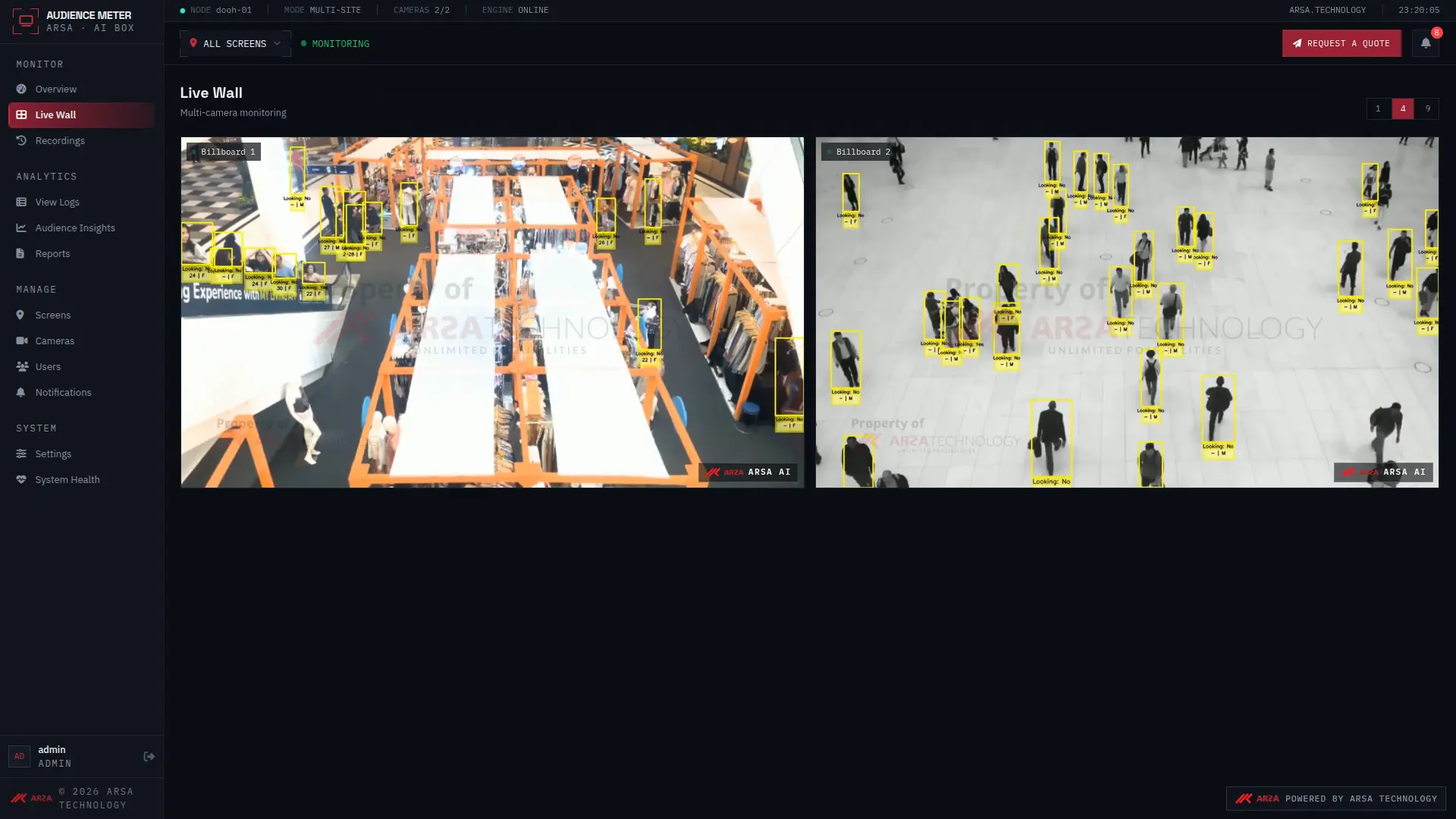Open the Overview page
The height and width of the screenshot is (819, 1456).
(x=82, y=89)
